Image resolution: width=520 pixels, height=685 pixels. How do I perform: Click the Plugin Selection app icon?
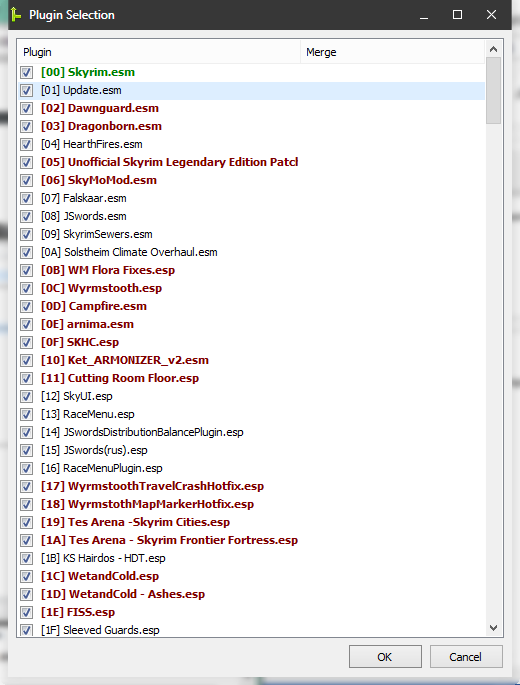tap(15, 14)
